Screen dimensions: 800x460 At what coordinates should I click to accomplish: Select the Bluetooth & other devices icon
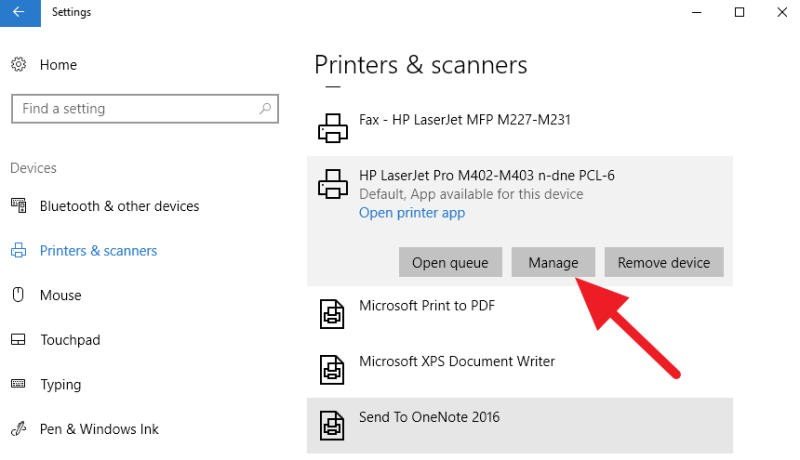(19, 206)
